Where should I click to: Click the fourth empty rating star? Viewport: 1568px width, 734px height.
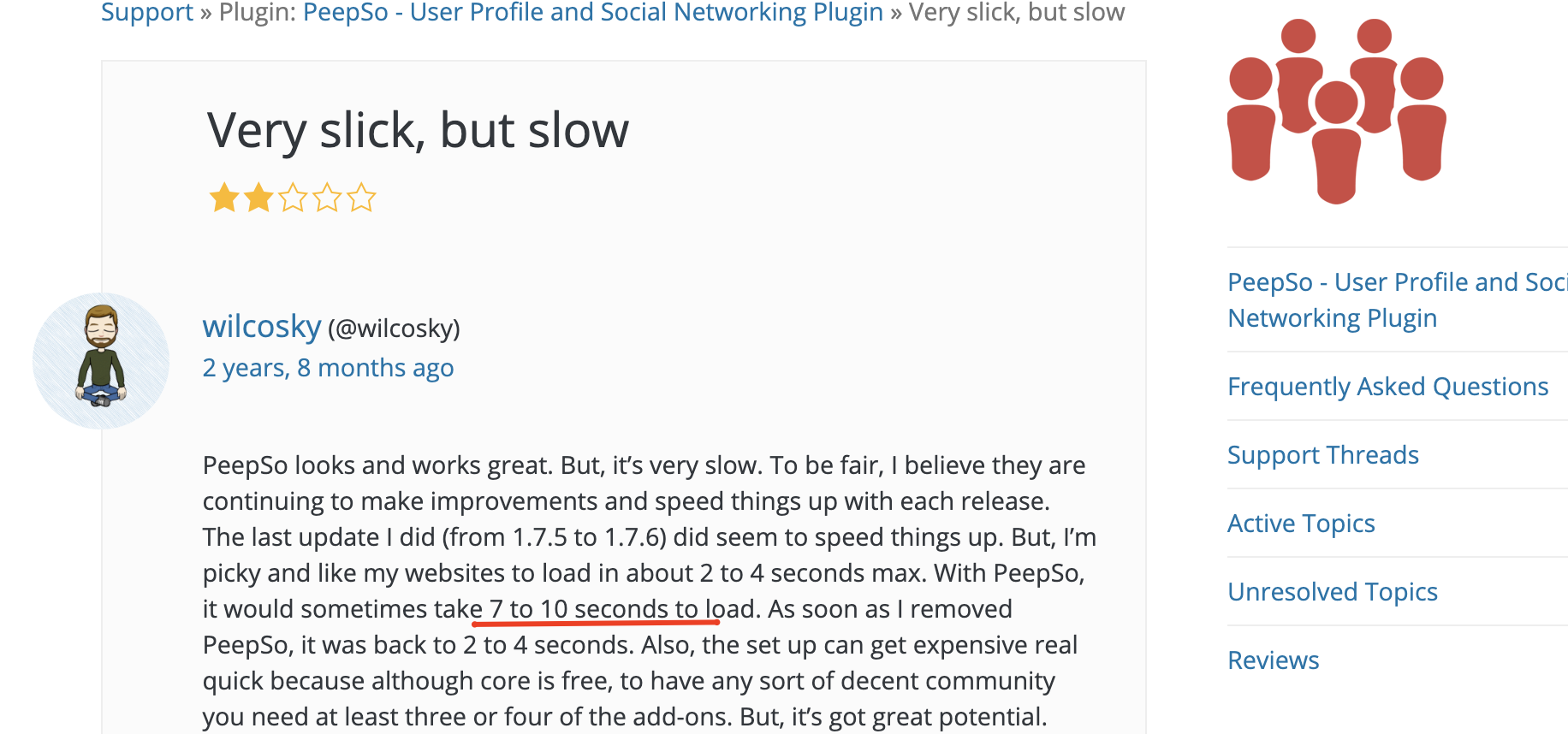coord(327,198)
